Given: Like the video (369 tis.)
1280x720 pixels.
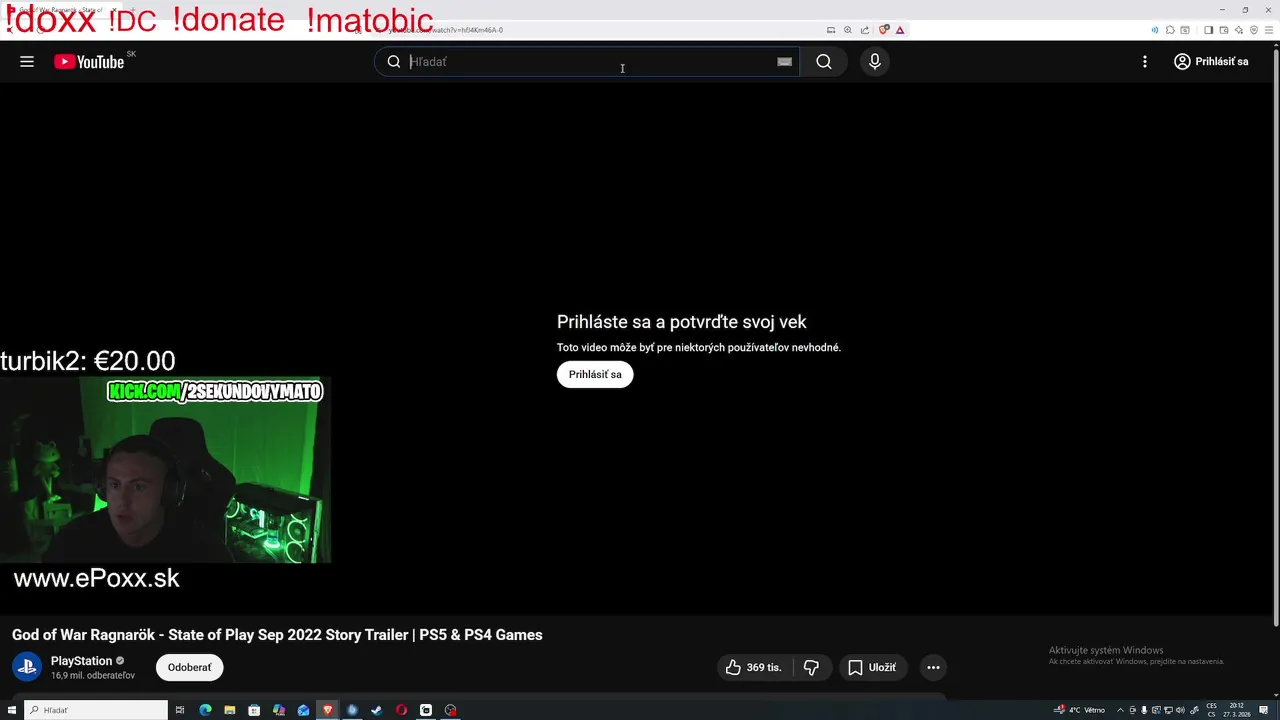Looking at the screenshot, I should 755,667.
